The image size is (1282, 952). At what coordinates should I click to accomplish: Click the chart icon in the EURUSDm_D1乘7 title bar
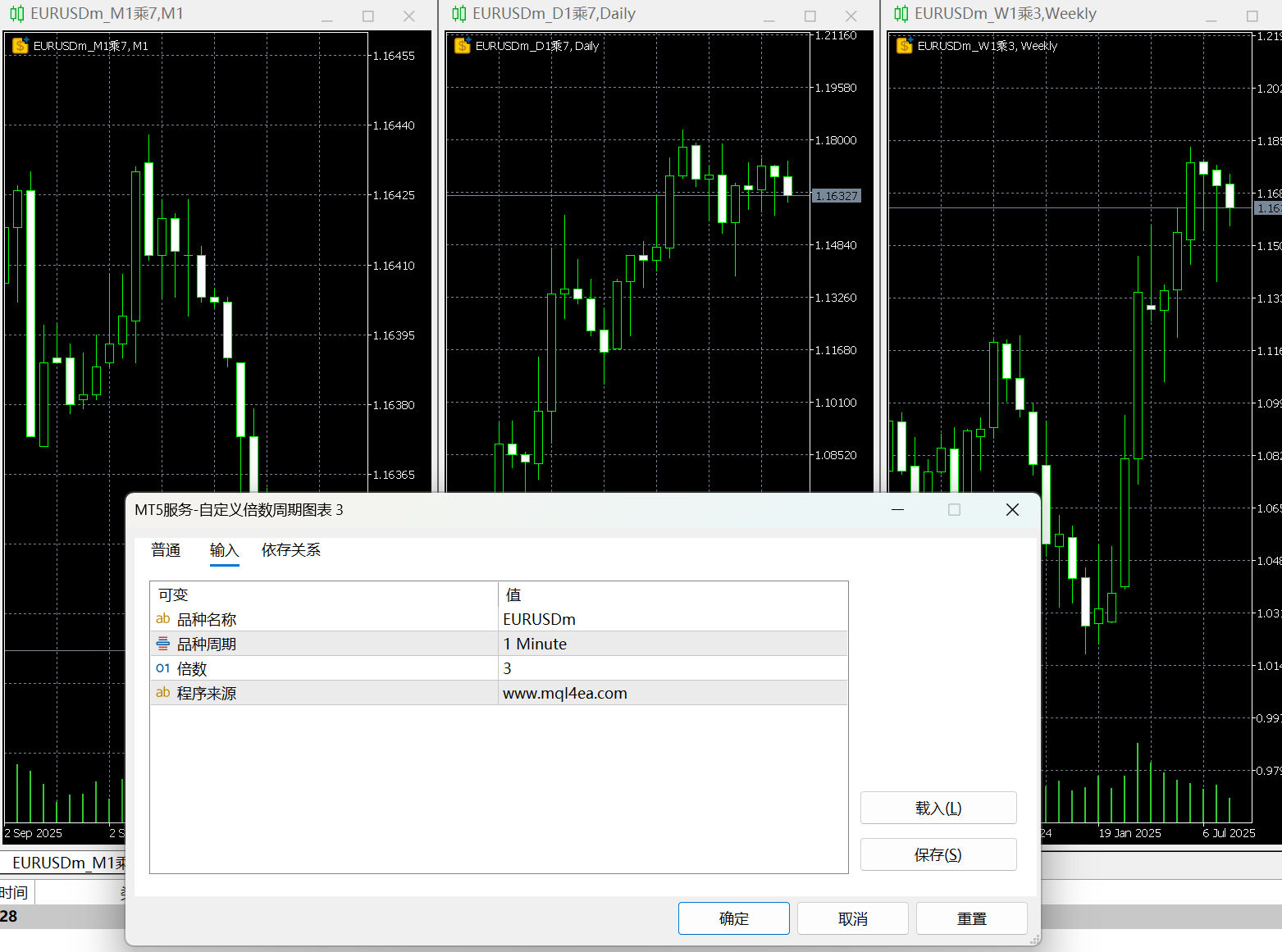click(x=459, y=14)
